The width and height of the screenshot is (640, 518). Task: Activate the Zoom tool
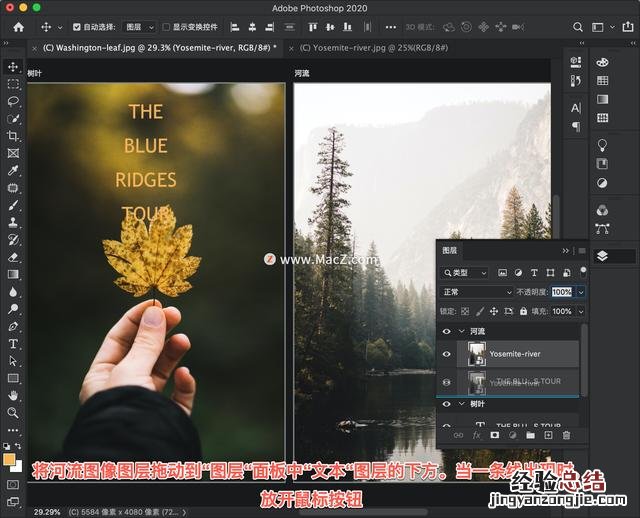click(13, 413)
